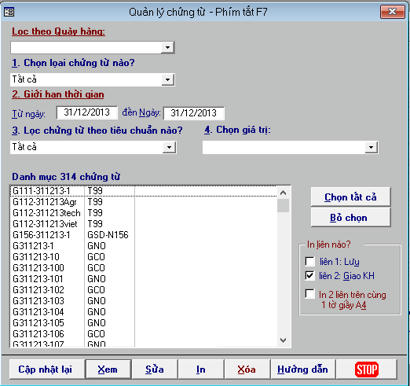The image size is (410, 386).
Task: Select row 'G112-311213Agr'
Action: 144,202
